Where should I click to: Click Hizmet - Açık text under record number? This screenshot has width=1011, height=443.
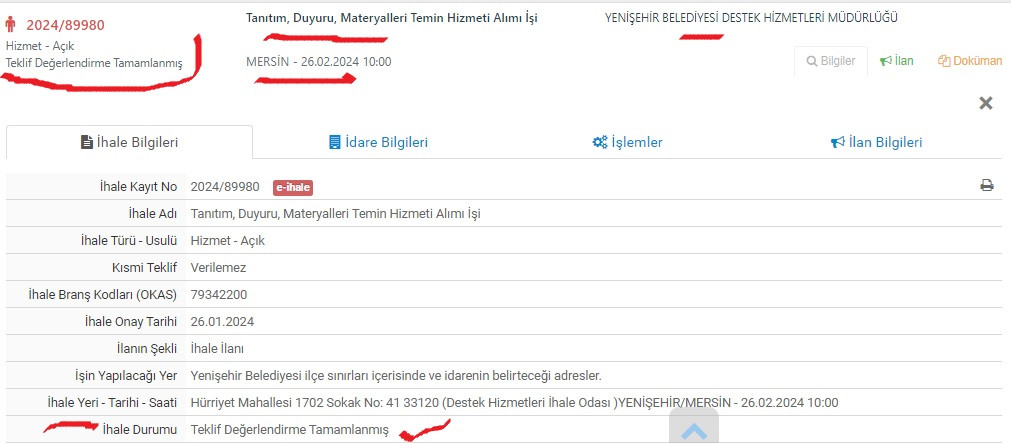(40, 46)
